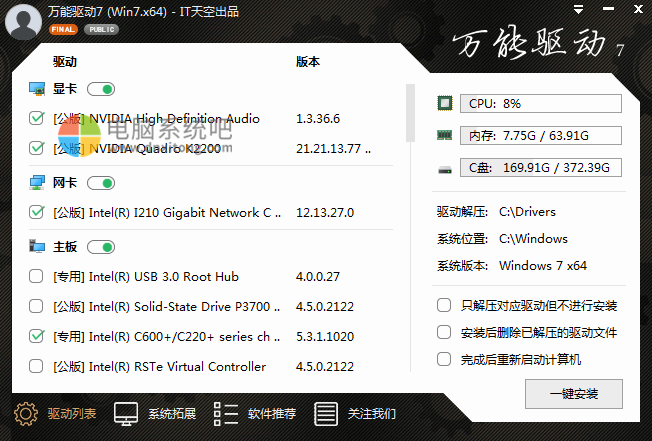Image resolution: width=652 pixels, height=441 pixels.
Task: Minimize the 万能驱动7 window
Action: click(x=608, y=9)
